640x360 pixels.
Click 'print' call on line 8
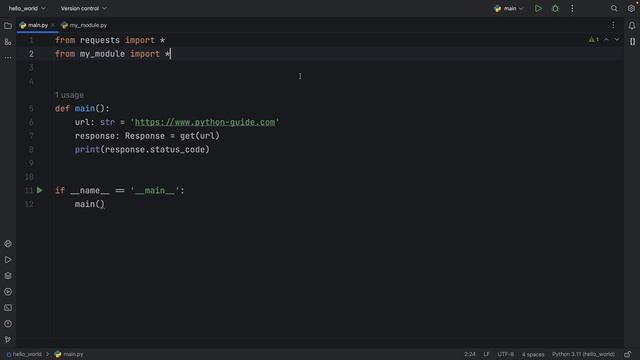click(x=87, y=150)
